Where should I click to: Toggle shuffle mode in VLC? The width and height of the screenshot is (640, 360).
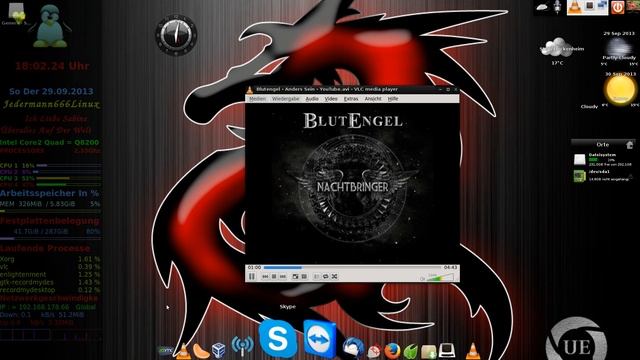[x=334, y=276]
